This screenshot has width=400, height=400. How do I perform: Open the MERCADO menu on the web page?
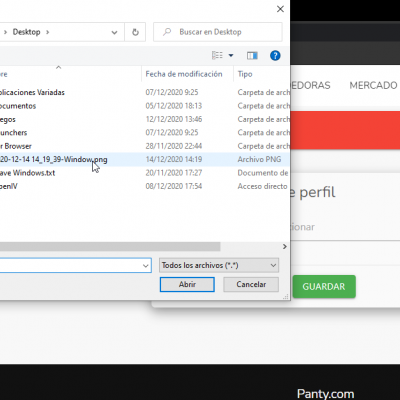[373, 85]
